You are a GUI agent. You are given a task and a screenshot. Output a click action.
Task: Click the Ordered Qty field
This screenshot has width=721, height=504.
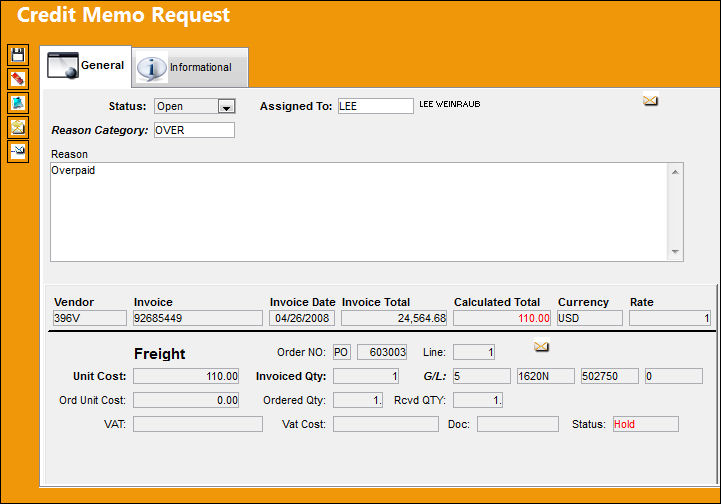pos(358,400)
